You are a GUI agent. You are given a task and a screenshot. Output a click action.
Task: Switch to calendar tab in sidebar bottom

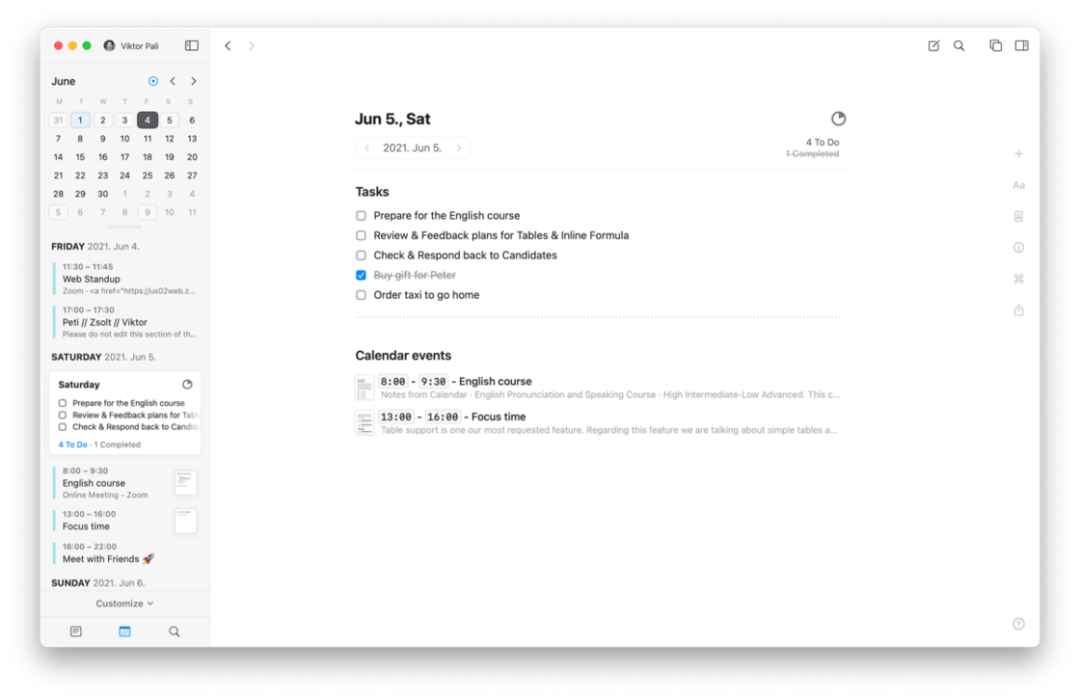[x=125, y=631]
